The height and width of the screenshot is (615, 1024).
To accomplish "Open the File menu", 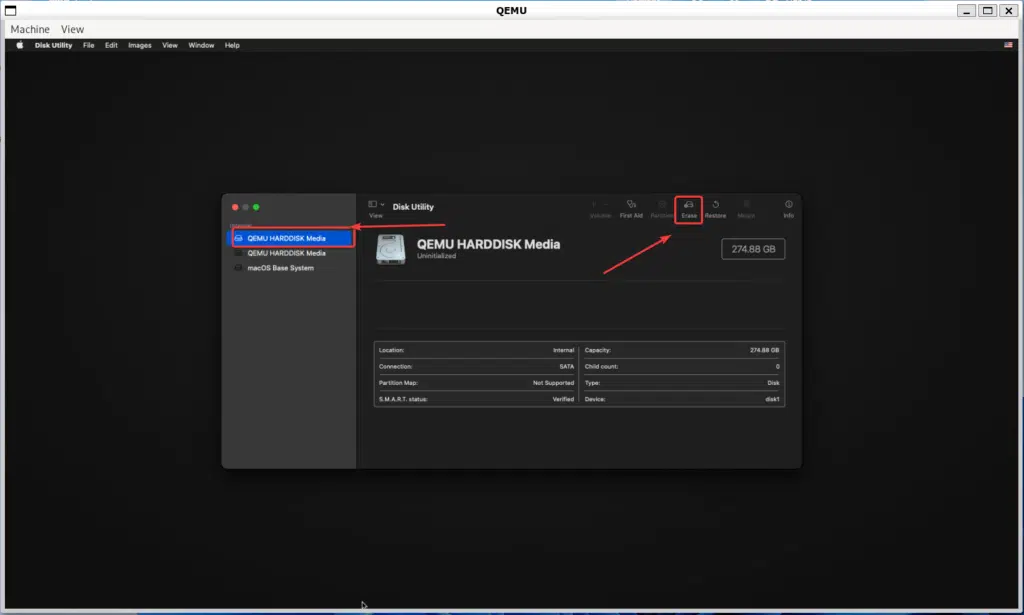I will tap(89, 45).
